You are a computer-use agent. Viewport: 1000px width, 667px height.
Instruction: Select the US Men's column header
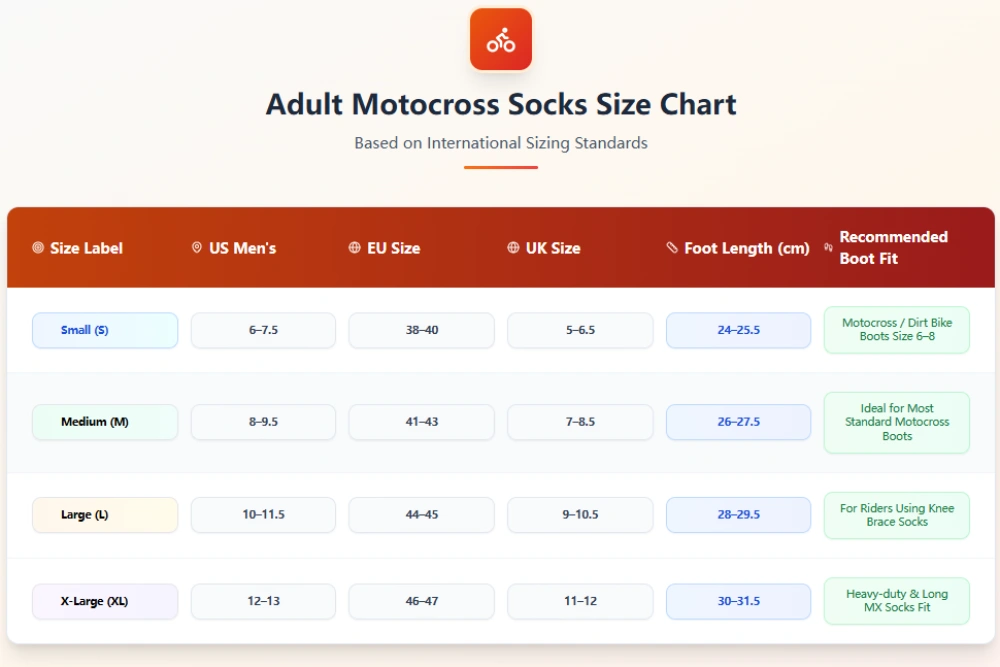pyautogui.click(x=243, y=248)
